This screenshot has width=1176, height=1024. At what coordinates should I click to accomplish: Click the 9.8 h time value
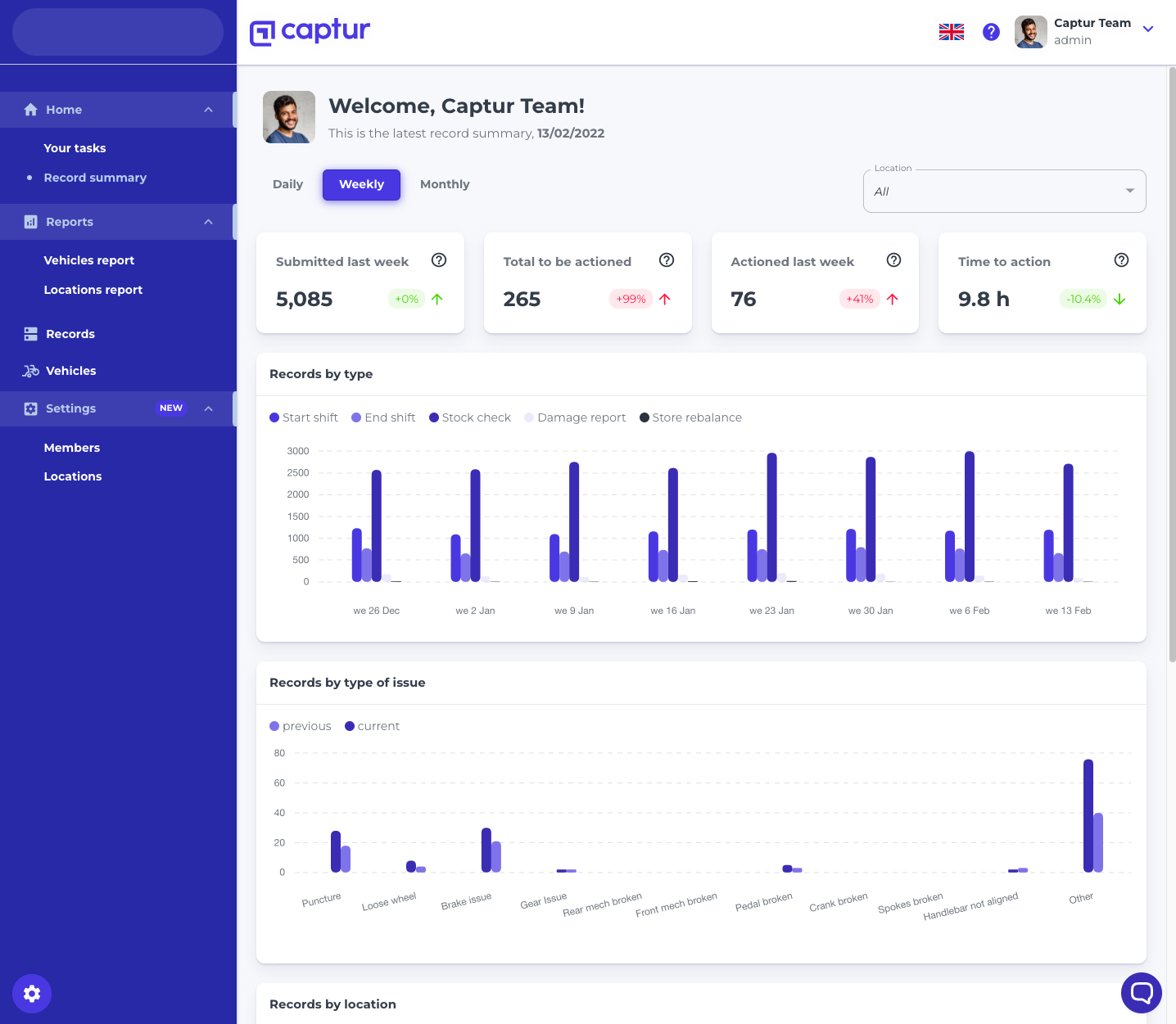click(x=984, y=299)
